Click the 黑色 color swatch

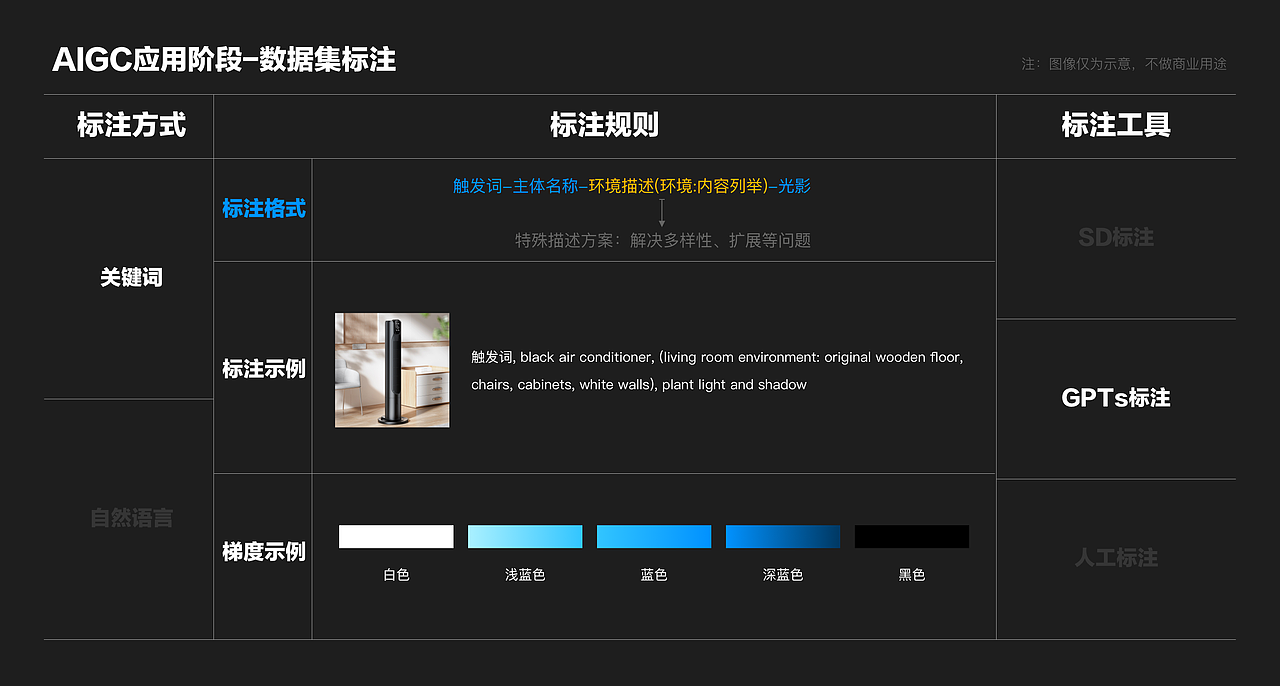pyautogui.click(x=911, y=536)
